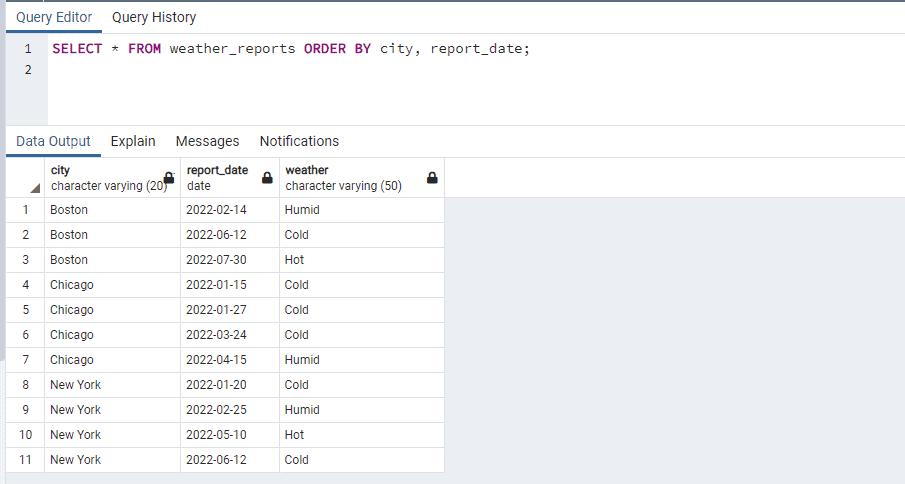Select row number 1 header

point(25,210)
